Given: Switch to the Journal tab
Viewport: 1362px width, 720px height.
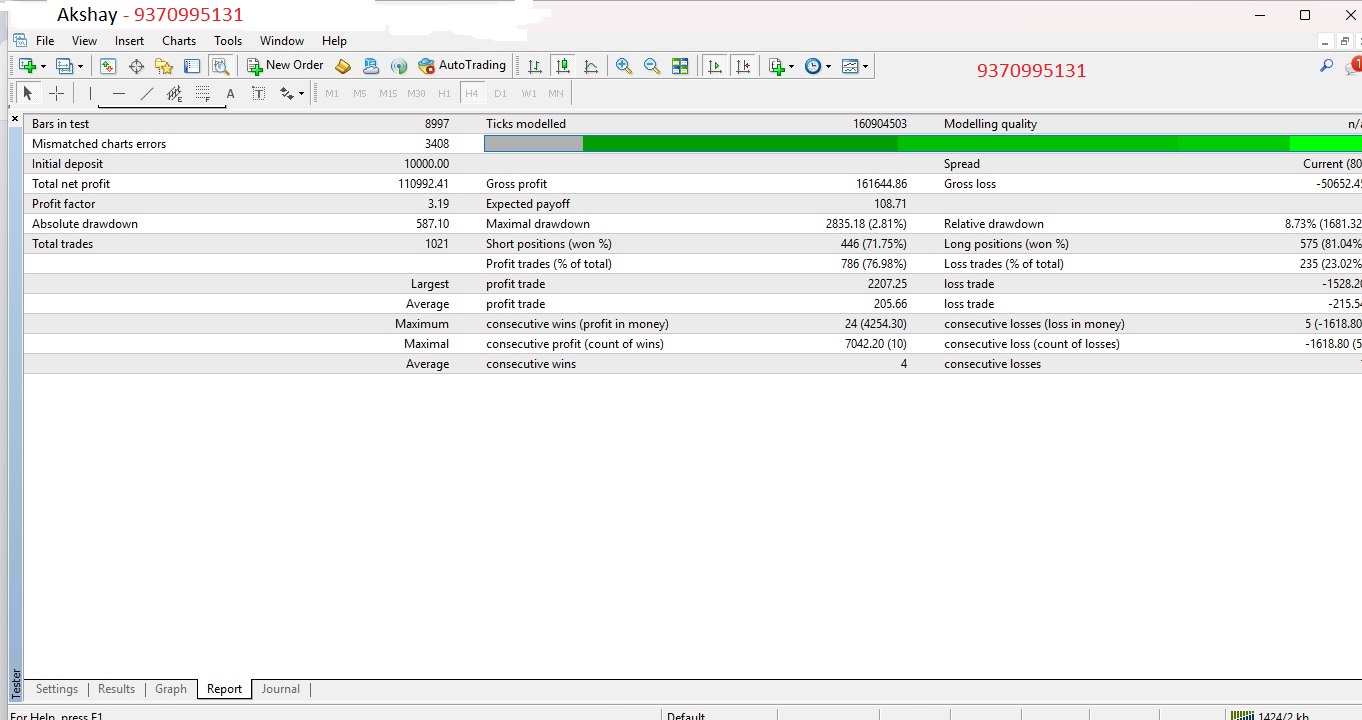Looking at the screenshot, I should tap(280, 689).
